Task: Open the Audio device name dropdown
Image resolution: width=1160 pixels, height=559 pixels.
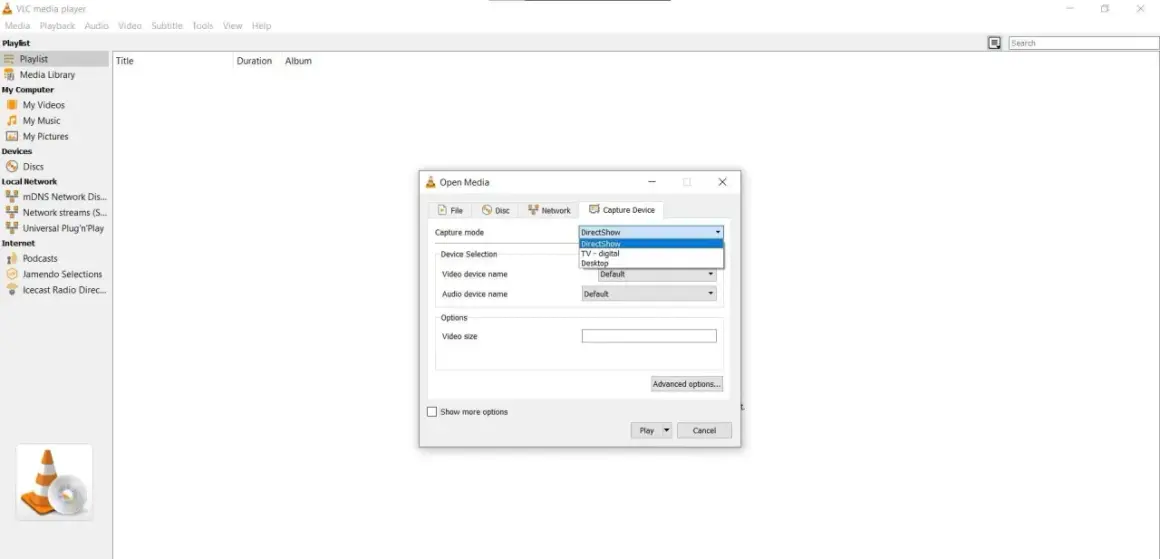Action: (x=650, y=294)
